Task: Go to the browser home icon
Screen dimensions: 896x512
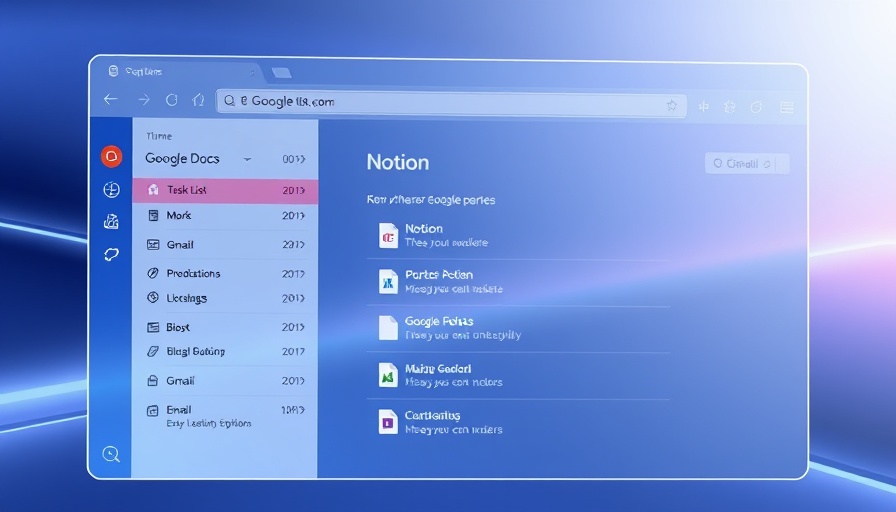Action: coord(198,100)
